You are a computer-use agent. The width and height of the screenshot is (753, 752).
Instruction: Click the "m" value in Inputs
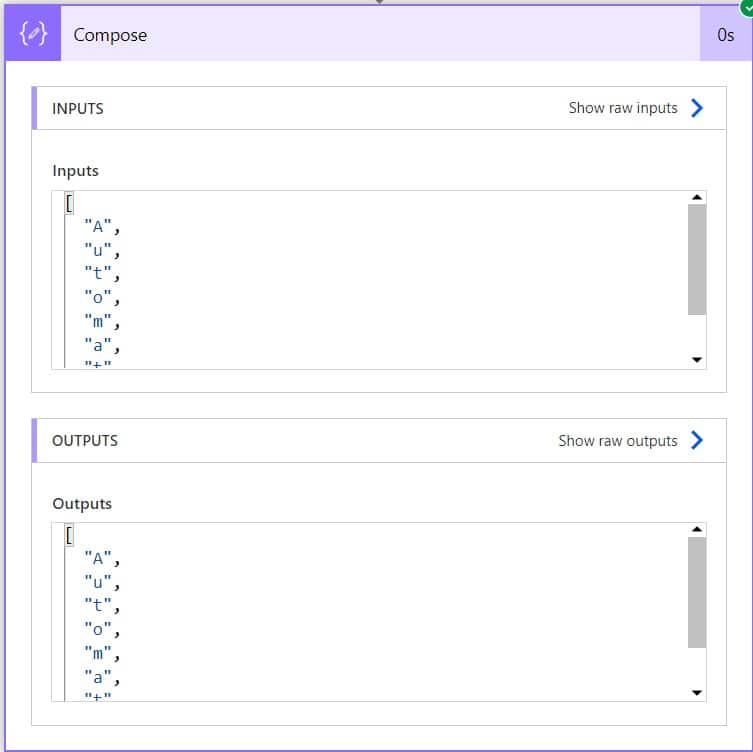coord(98,321)
